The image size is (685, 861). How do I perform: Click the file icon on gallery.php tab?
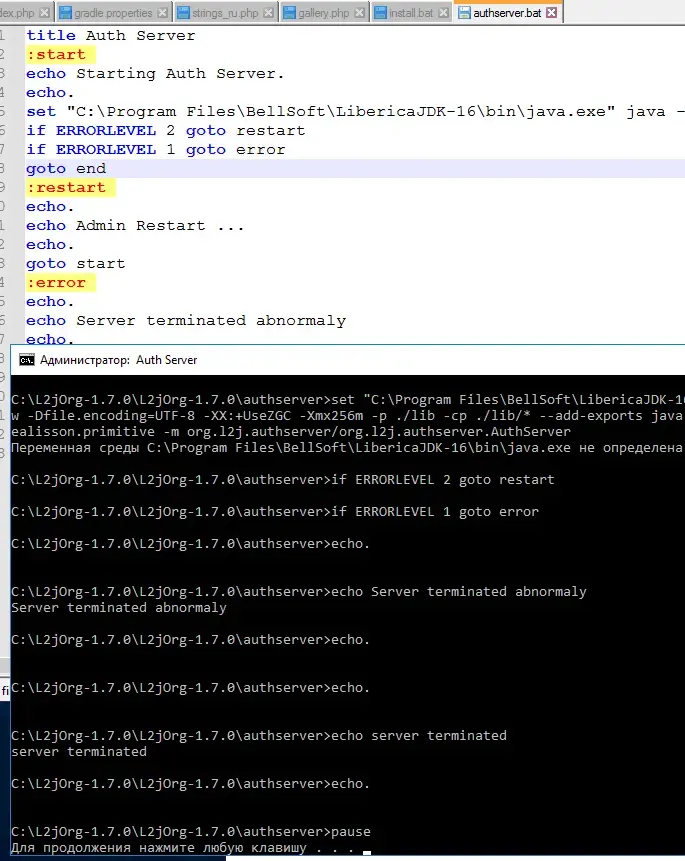(289, 13)
